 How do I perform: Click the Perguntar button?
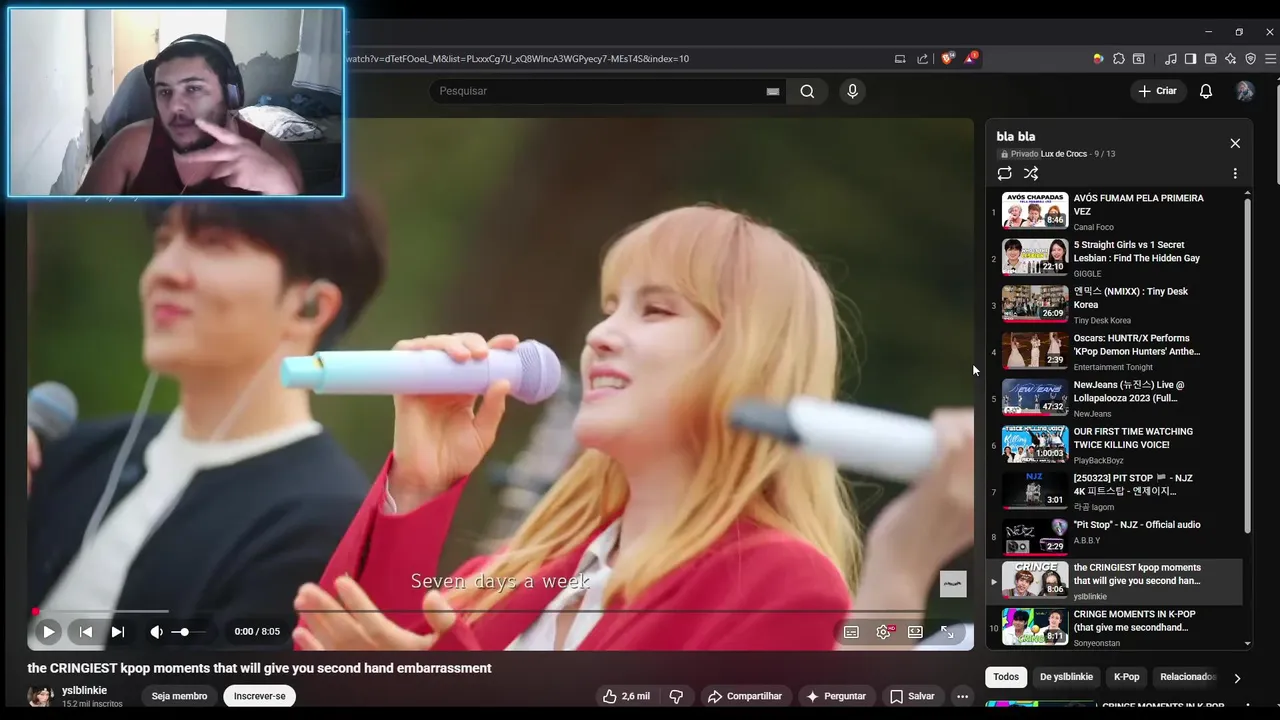click(x=836, y=696)
